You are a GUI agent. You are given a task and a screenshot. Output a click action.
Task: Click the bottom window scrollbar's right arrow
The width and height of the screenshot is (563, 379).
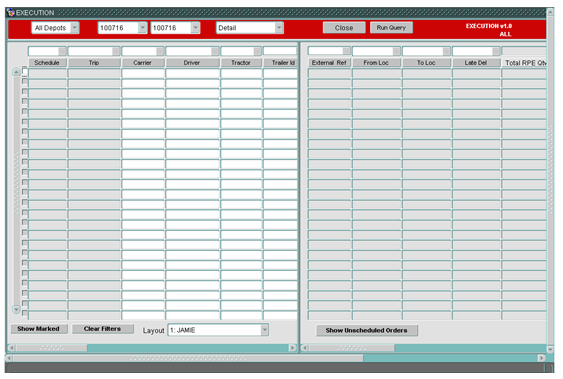541,358
